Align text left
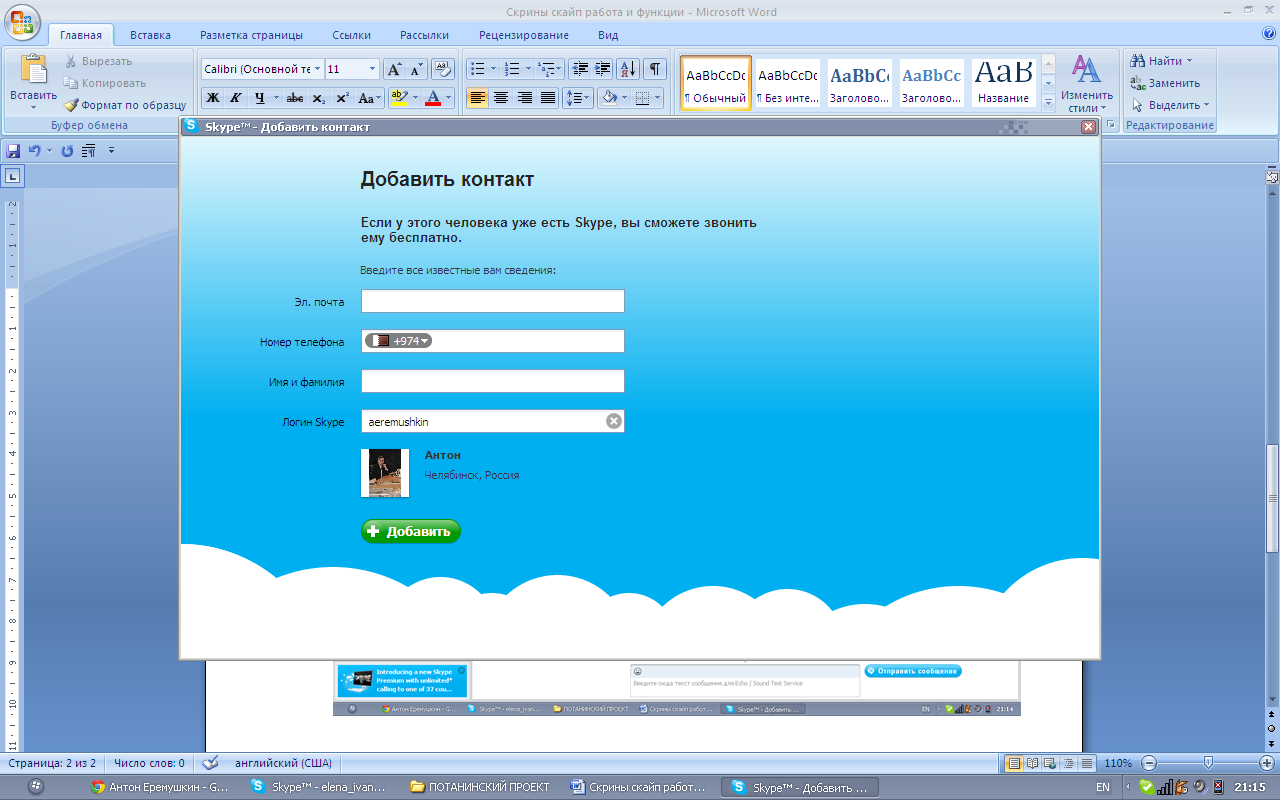This screenshot has width=1280, height=800. click(478, 98)
